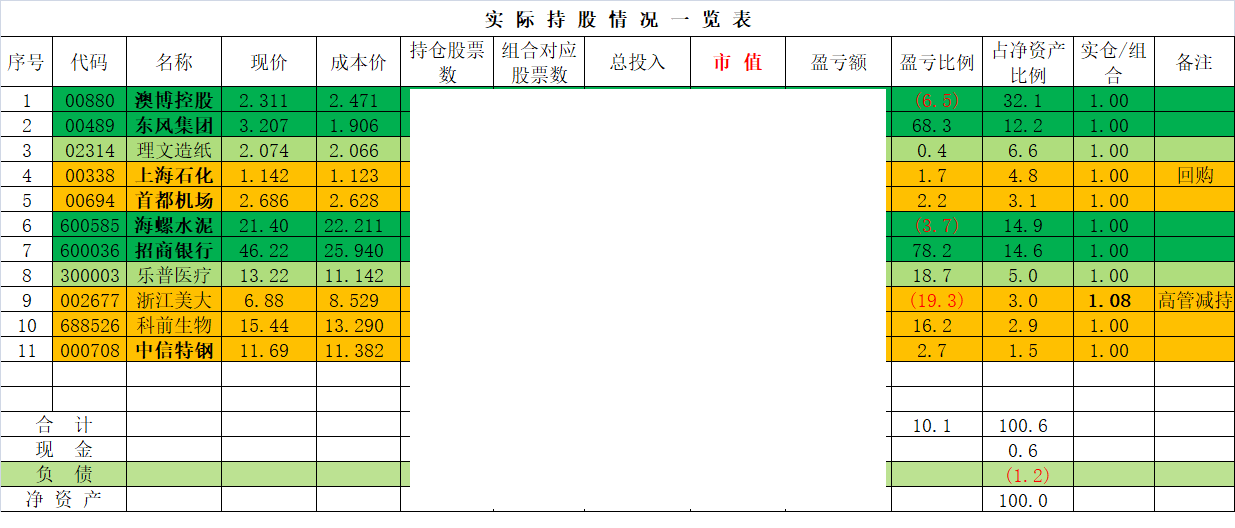Select the 序号 column header
1235x528 pixels.
click(26, 63)
